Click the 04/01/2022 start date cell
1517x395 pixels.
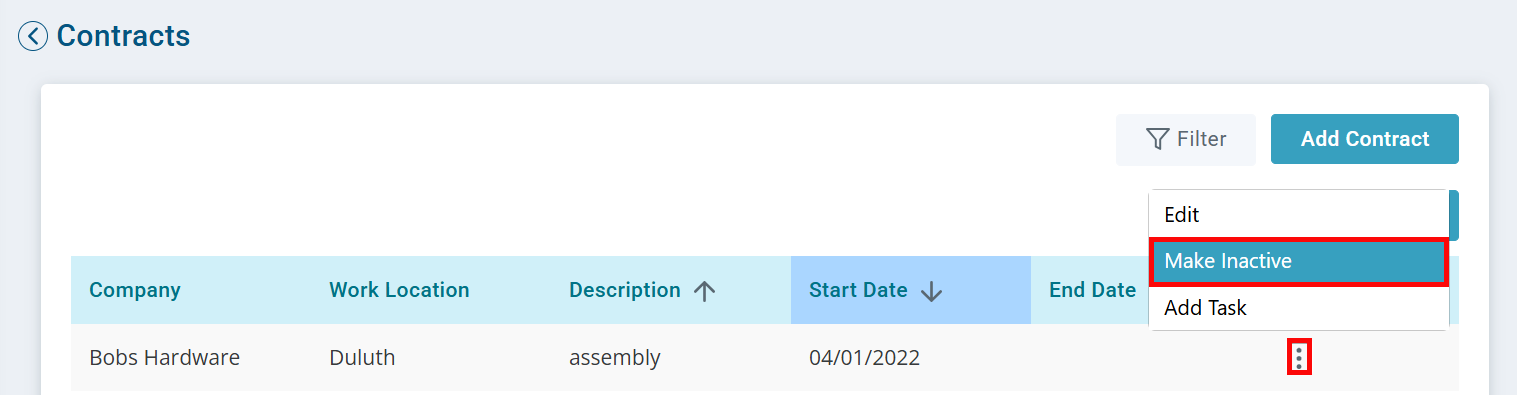tap(865, 357)
